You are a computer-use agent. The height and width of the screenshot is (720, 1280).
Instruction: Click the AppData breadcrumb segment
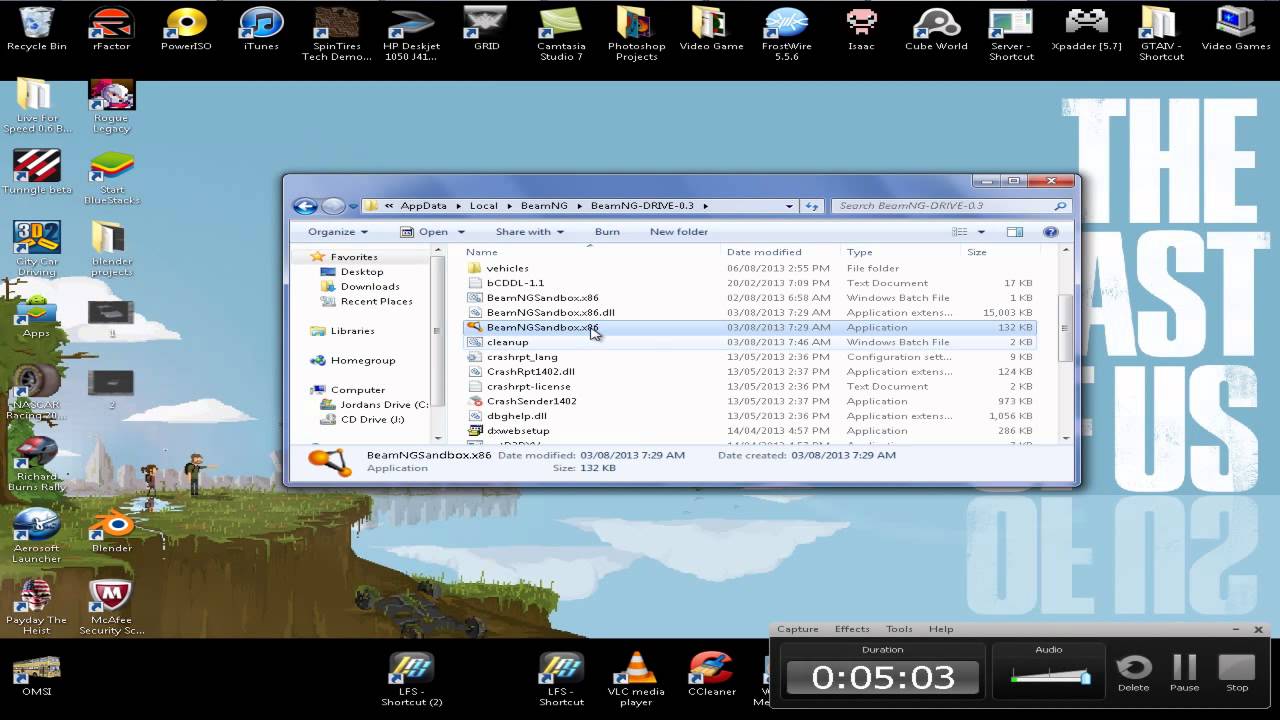coord(423,206)
